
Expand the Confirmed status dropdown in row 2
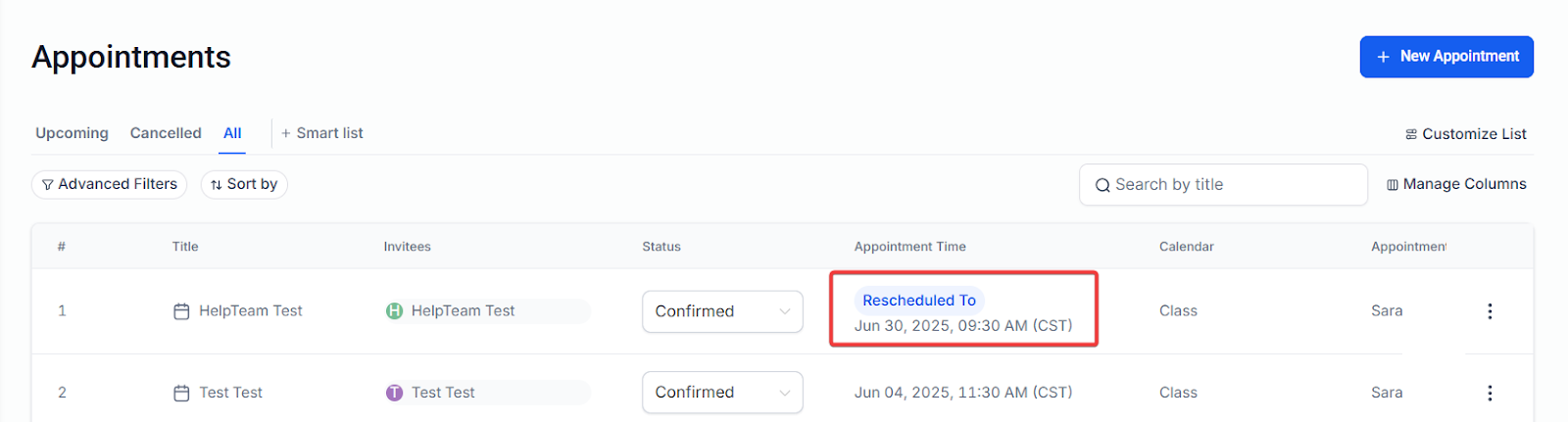(x=722, y=393)
